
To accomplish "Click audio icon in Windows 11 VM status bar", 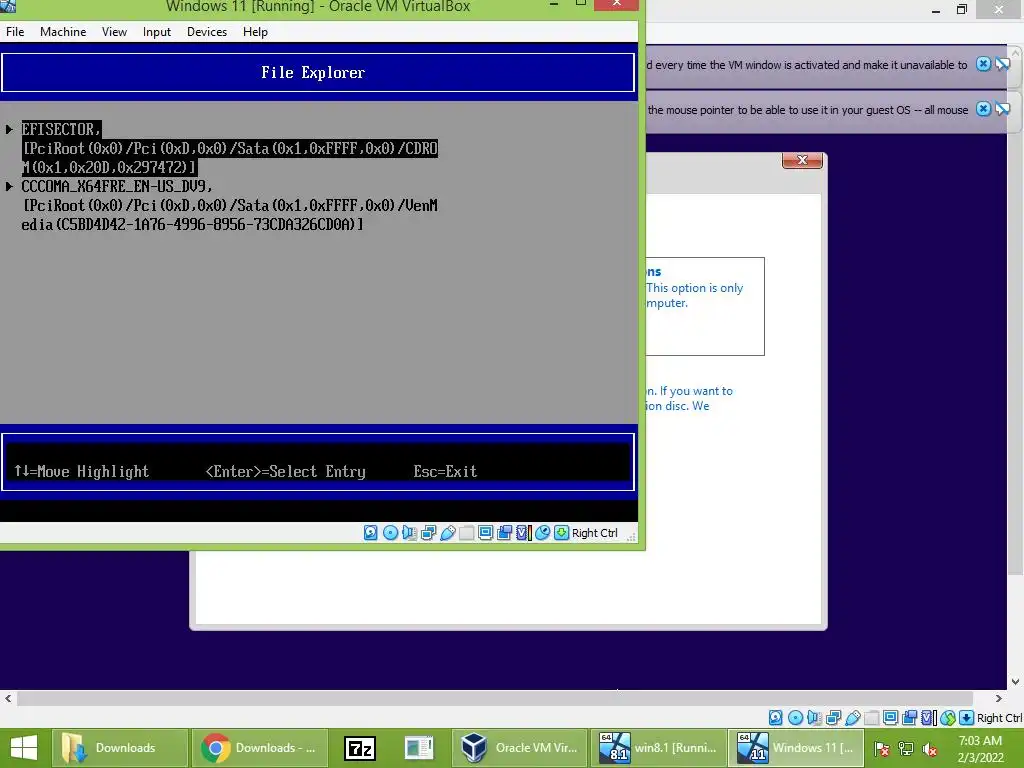I will click(409, 533).
